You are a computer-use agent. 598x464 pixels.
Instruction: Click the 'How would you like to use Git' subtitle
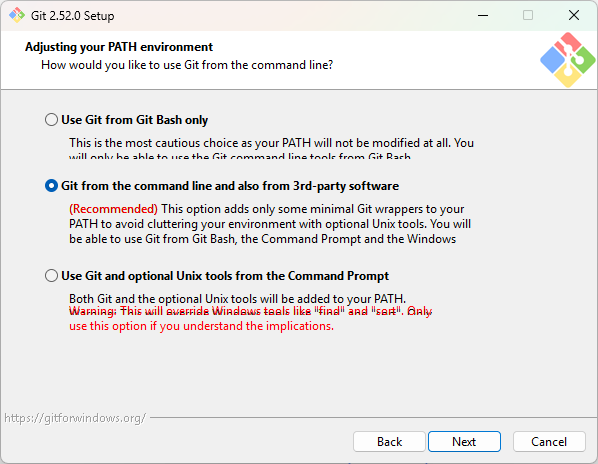tap(187, 65)
